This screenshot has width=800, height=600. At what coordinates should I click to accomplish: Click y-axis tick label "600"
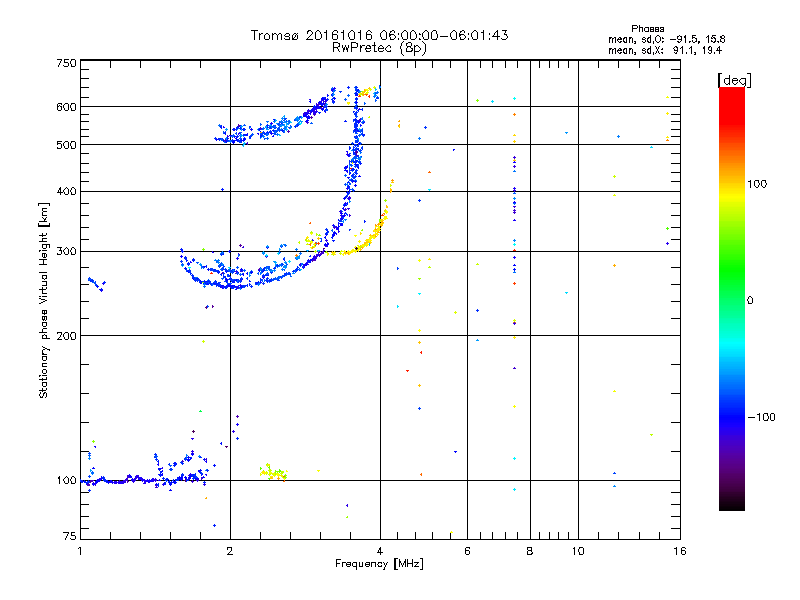coord(66,107)
